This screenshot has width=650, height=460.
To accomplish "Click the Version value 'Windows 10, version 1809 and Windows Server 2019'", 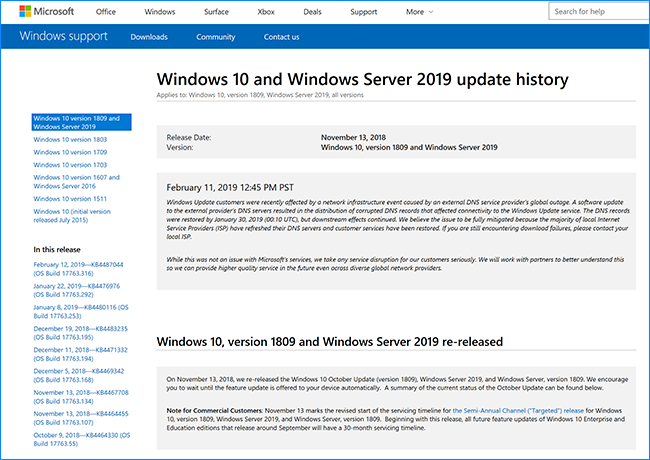I will coord(409,147).
